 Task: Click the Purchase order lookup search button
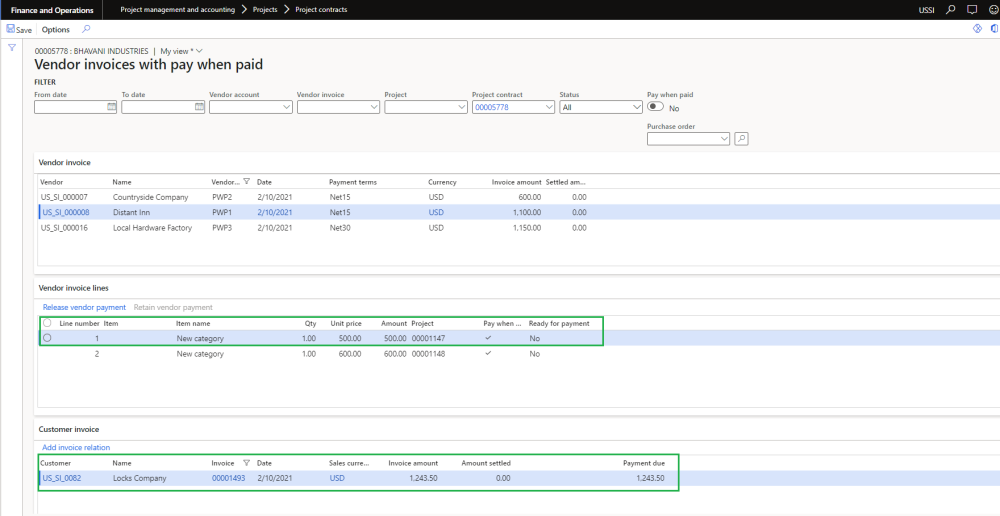pyautogui.click(x=741, y=139)
